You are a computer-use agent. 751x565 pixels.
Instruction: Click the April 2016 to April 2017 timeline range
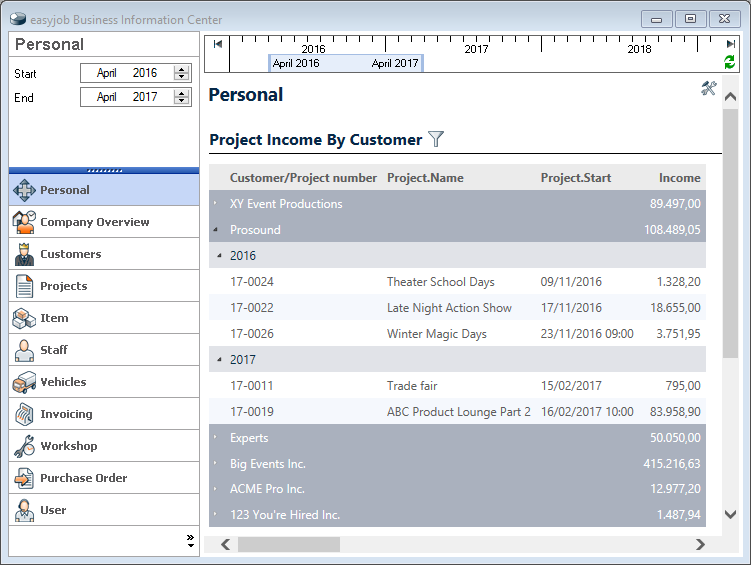tap(345, 63)
